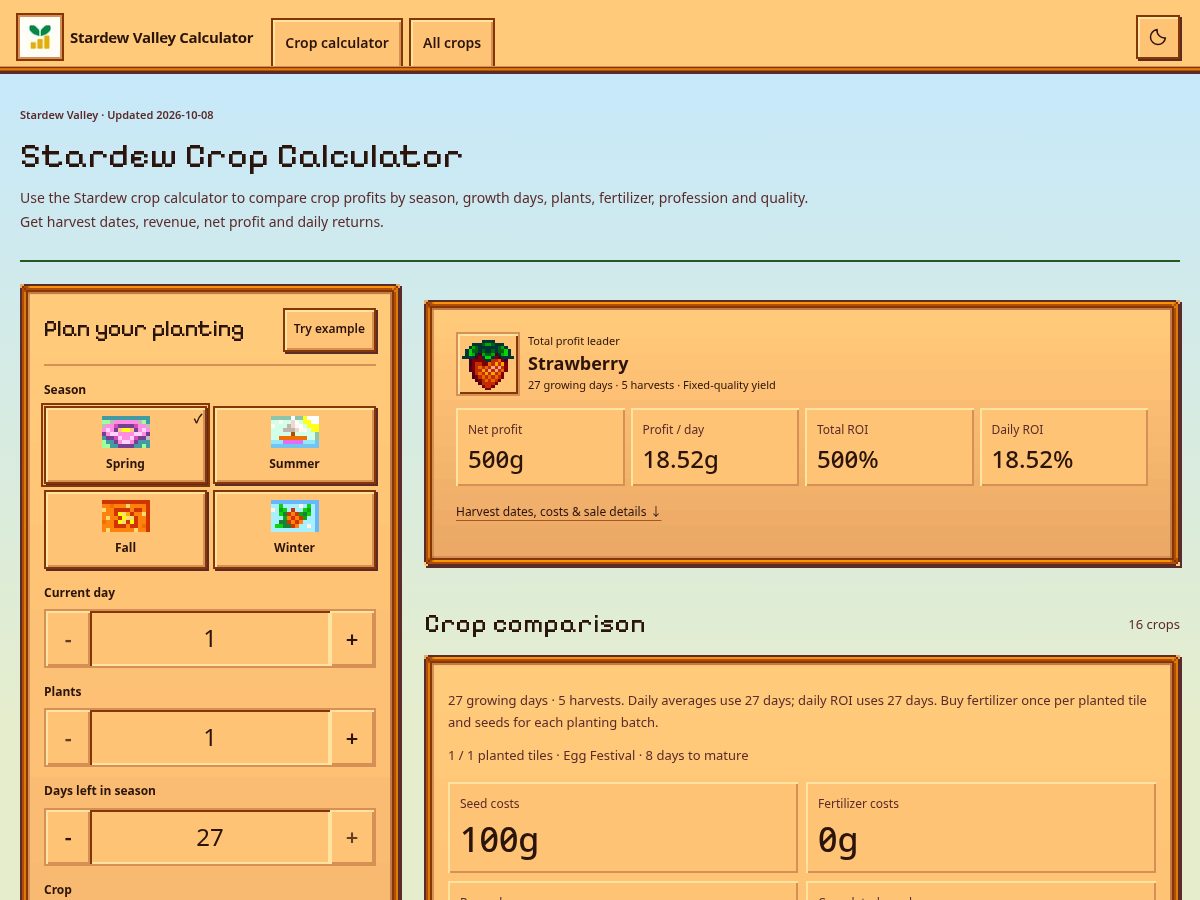Screen dimensions: 1200x900
Task: Click the '16 crops' count text
Action: click(1154, 624)
